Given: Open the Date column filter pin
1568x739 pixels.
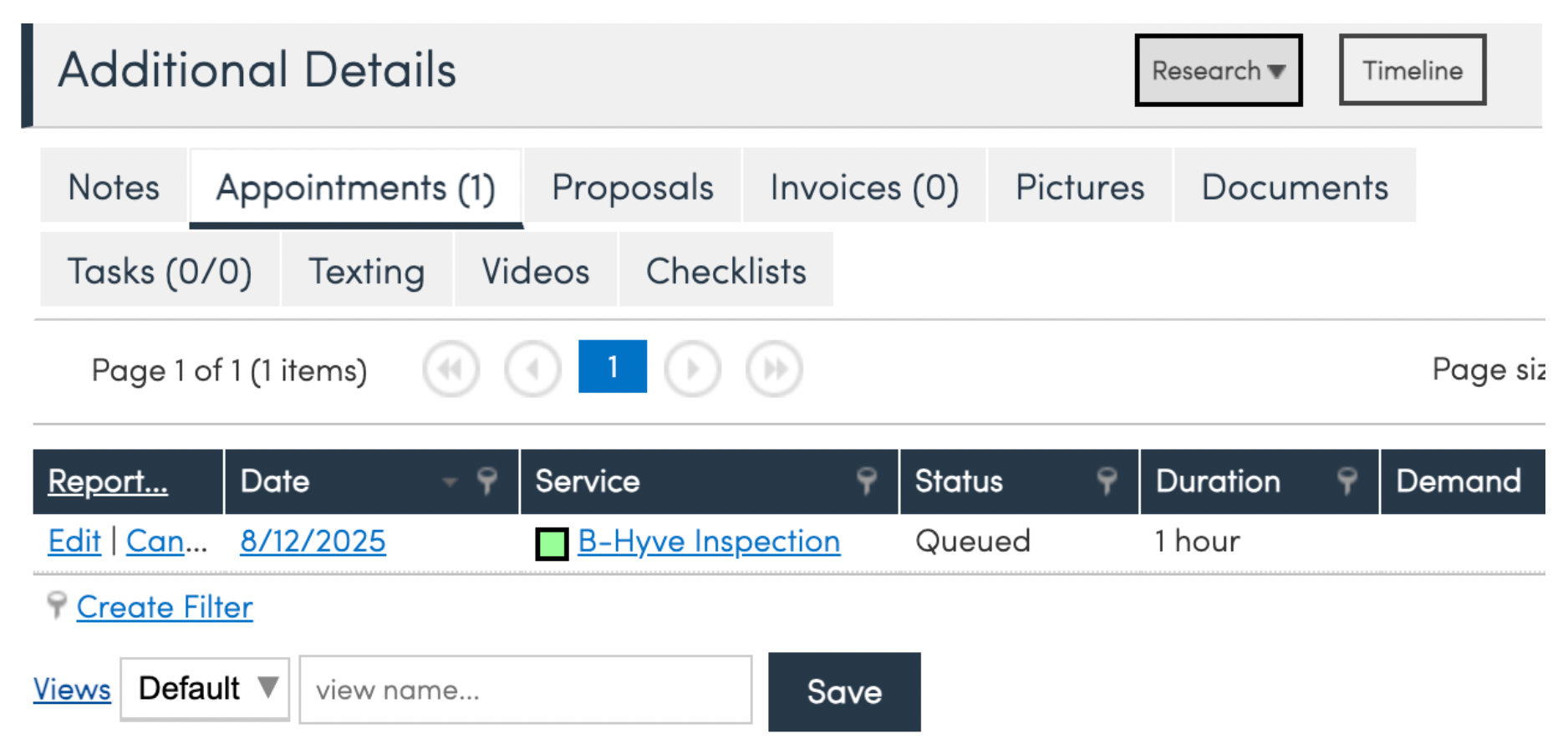Looking at the screenshot, I should 486,481.
